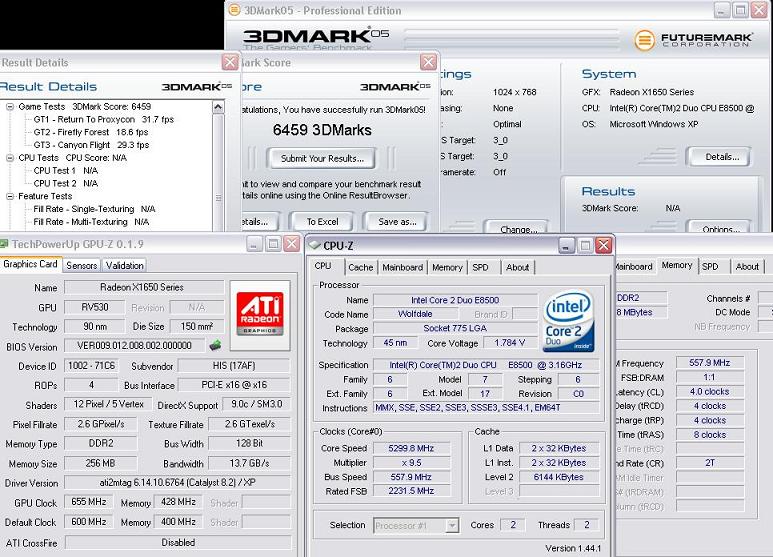The image size is (773, 557).
Task: Collapse the Feature Tests tree node
Action: point(10,196)
